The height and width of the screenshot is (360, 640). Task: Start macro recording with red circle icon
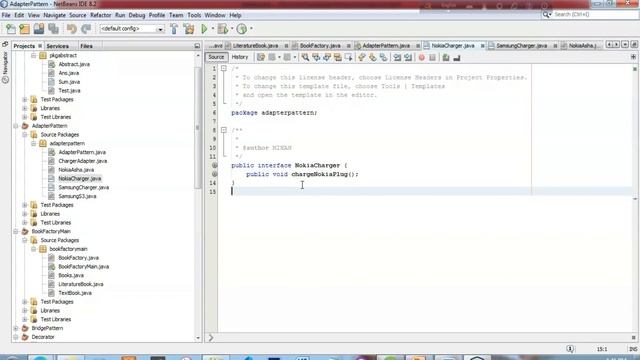tap(422, 58)
